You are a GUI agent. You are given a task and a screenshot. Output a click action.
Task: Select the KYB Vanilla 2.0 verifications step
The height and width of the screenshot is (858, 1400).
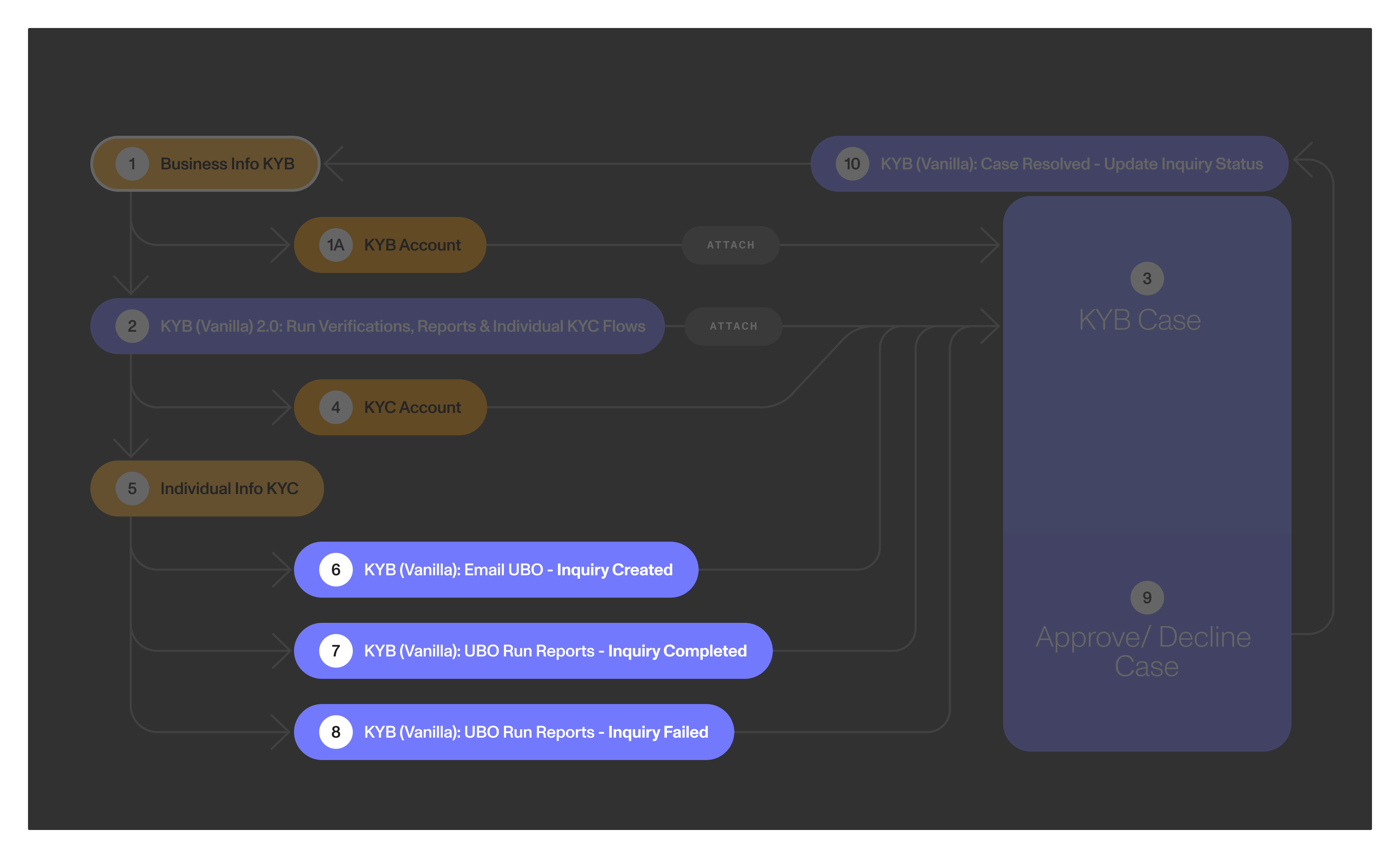coord(403,326)
